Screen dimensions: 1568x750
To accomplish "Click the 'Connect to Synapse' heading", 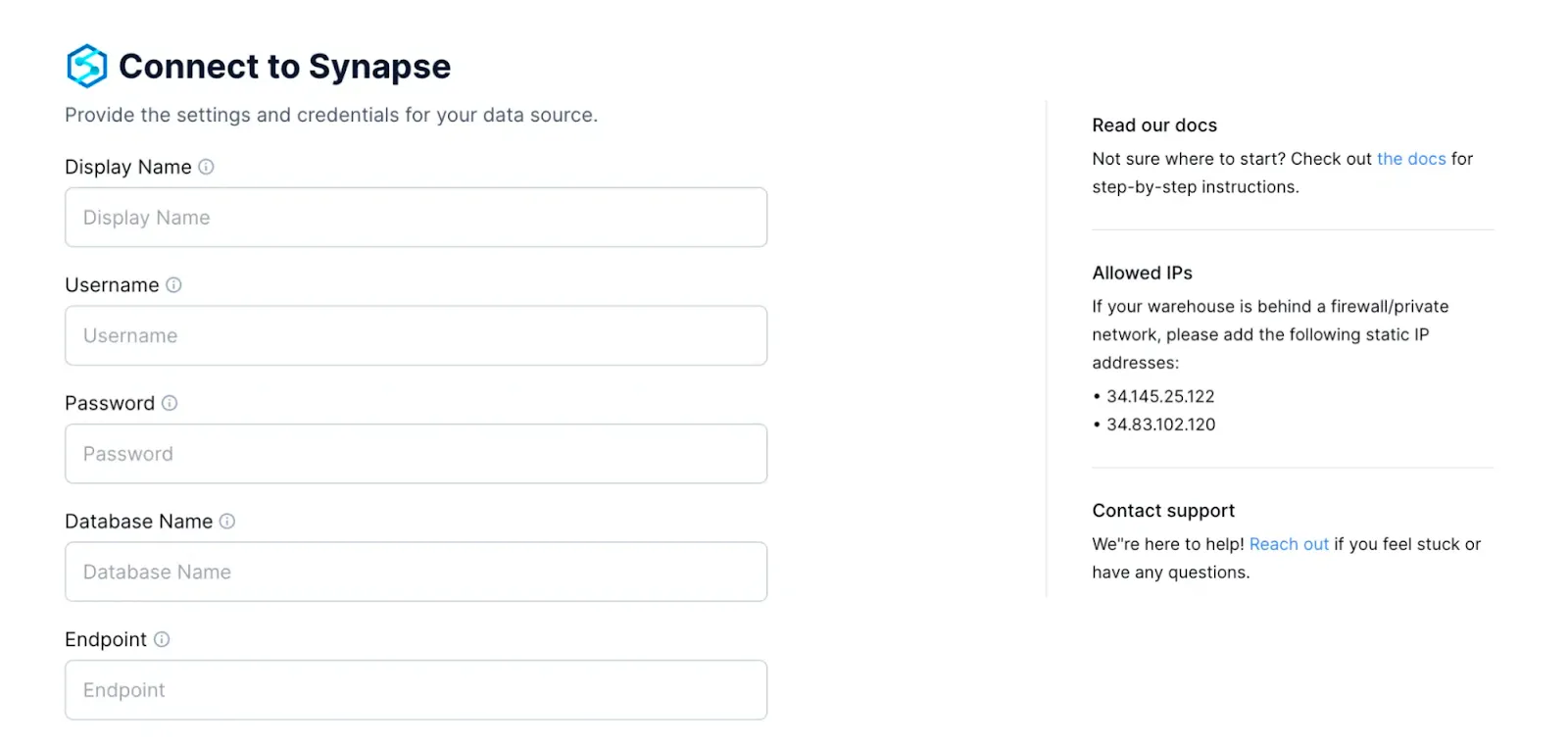I will [284, 67].
